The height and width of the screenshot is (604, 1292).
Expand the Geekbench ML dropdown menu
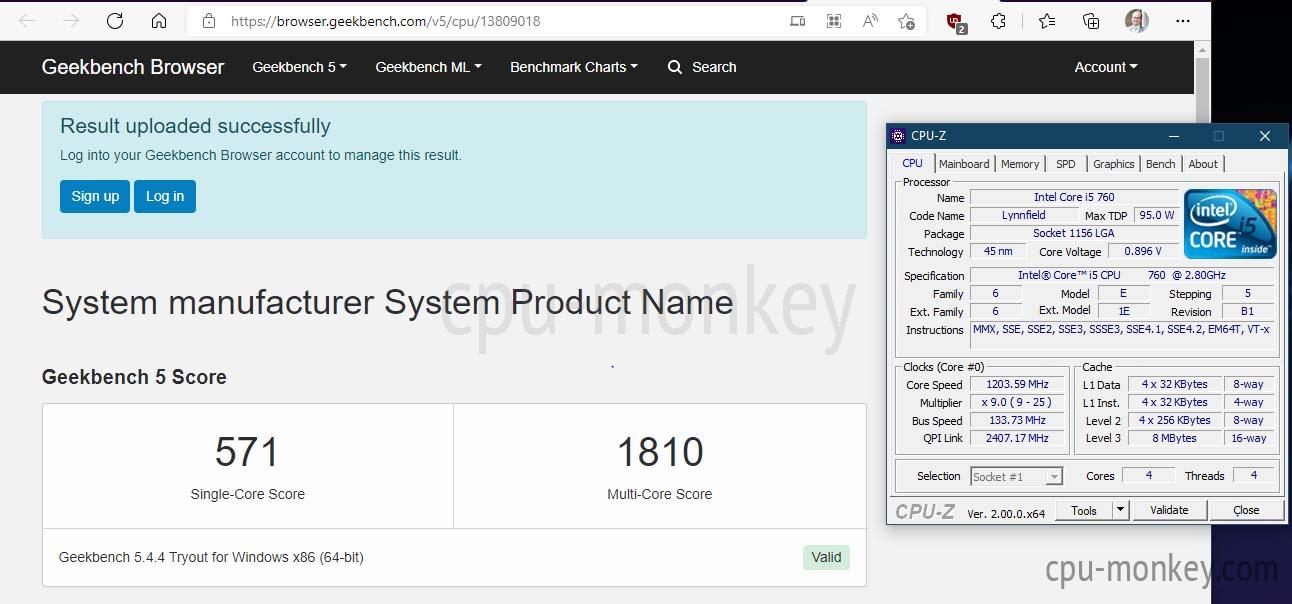428,67
